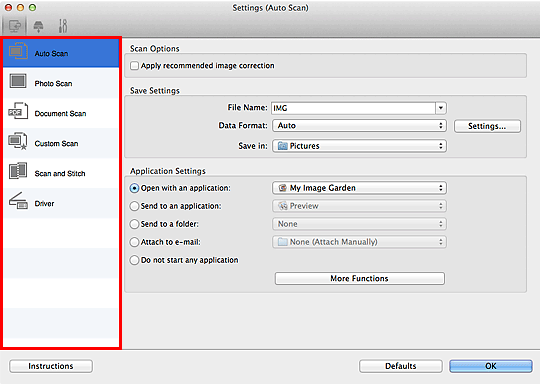
Task: Select the Driver label
Action: (44, 204)
